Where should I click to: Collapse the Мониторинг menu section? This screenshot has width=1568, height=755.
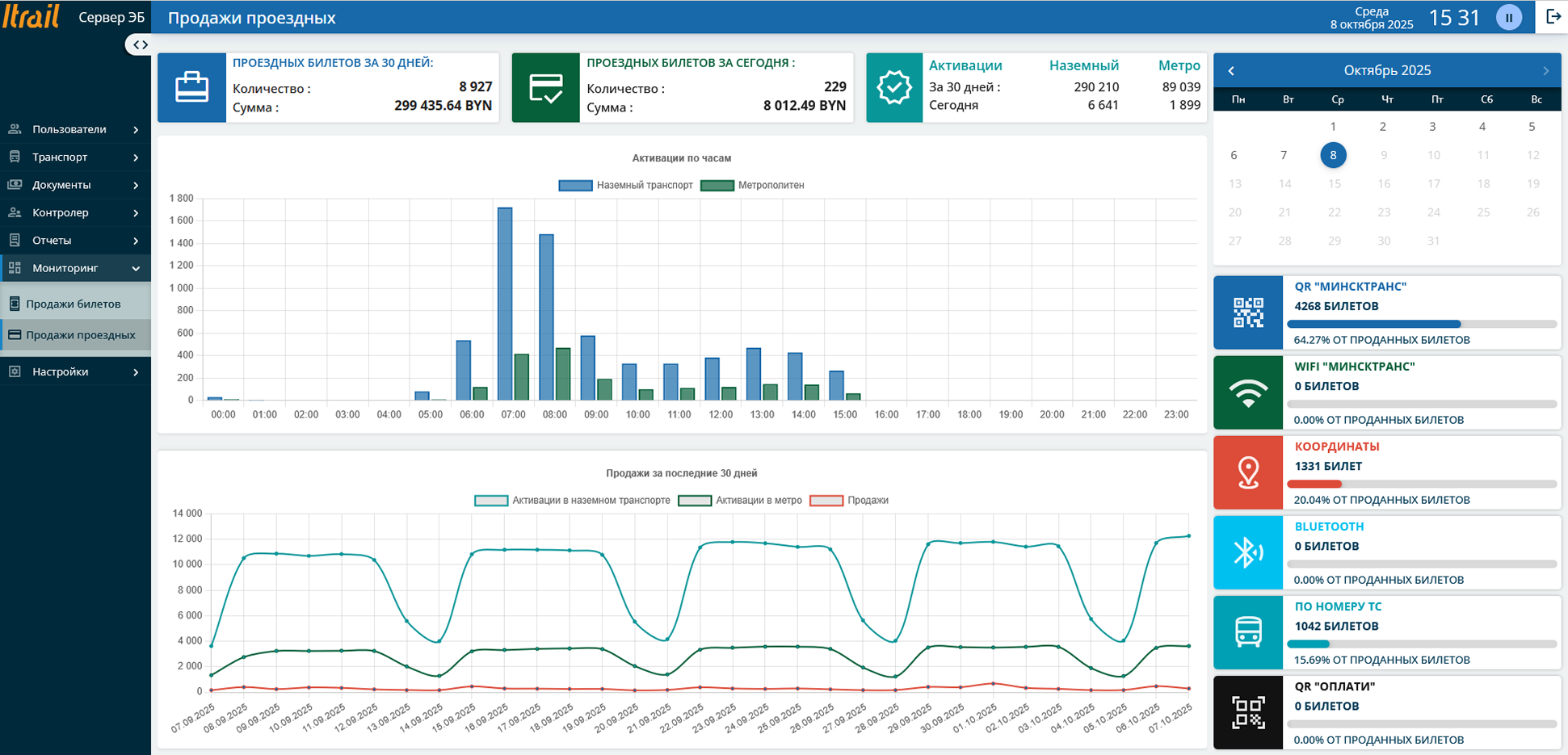[x=74, y=268]
